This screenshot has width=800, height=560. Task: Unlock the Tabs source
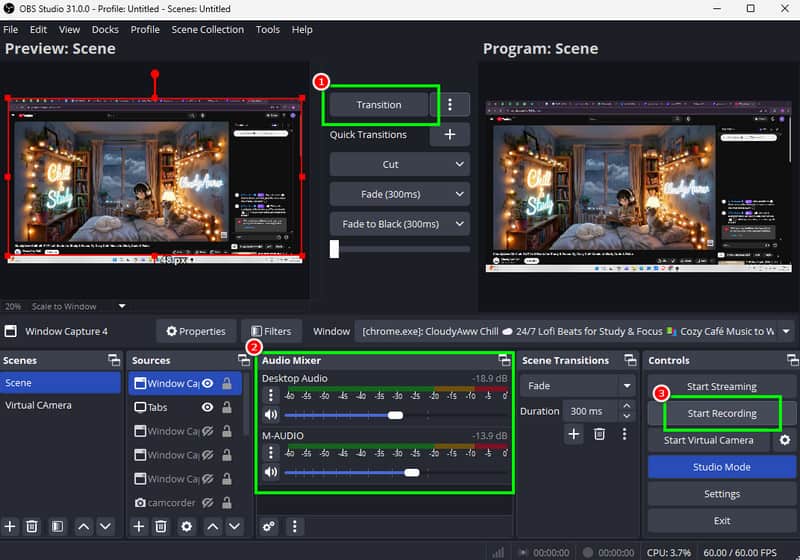[x=227, y=407]
